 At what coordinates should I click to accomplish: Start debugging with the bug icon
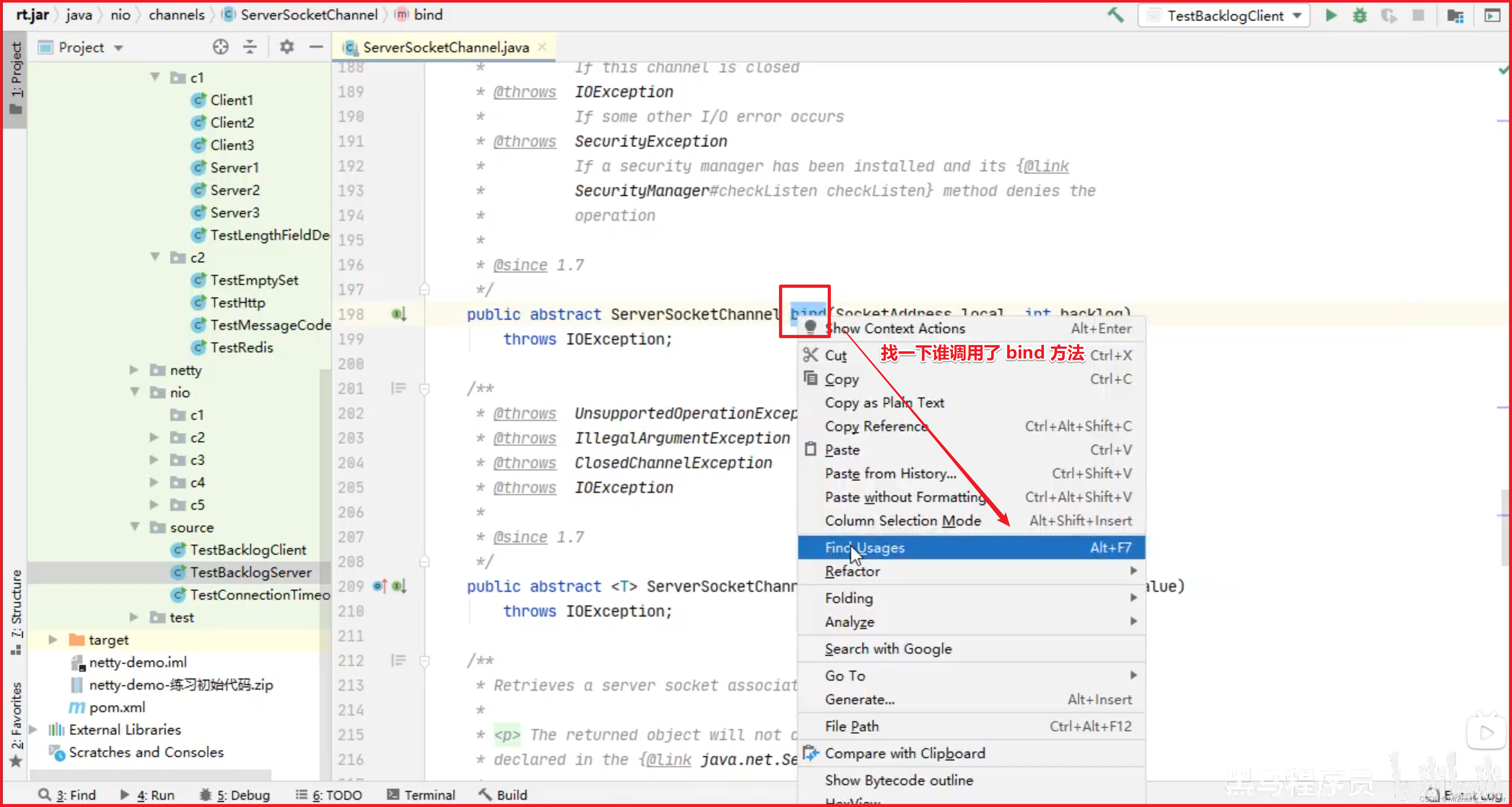[x=1360, y=15]
